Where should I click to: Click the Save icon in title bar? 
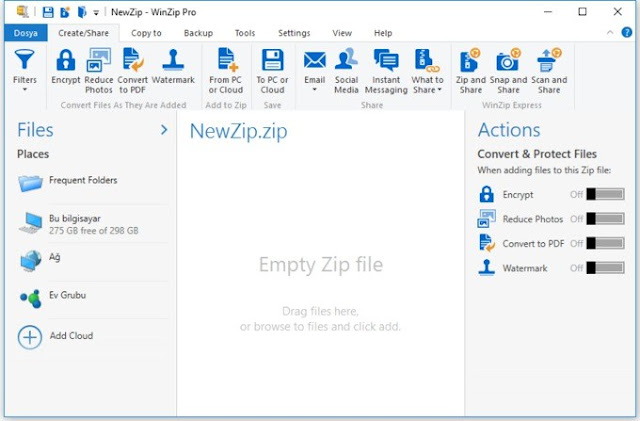coord(48,12)
